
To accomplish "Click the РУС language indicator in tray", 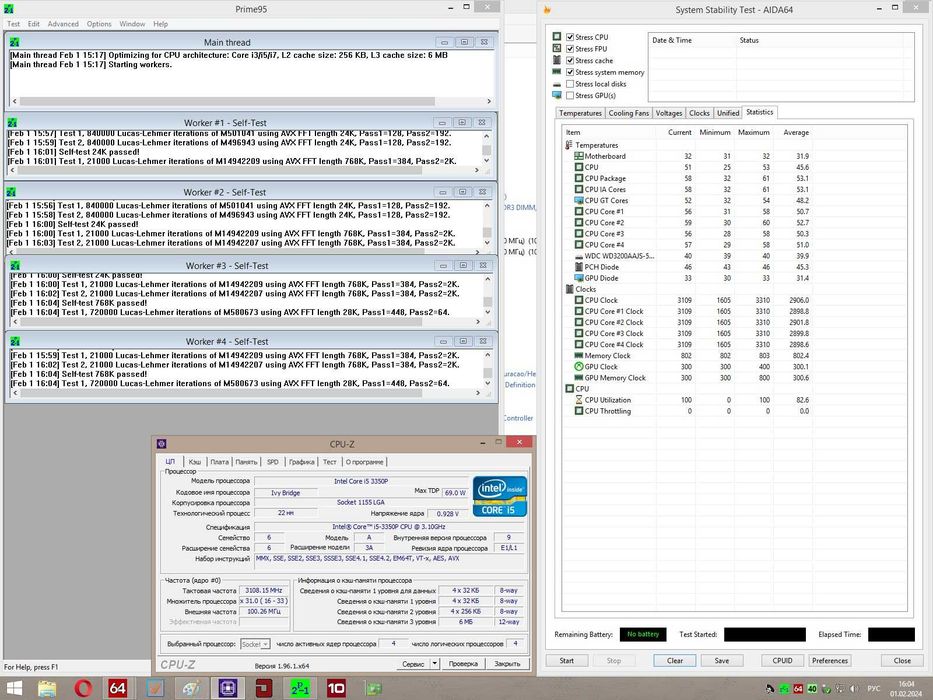I will [873, 689].
